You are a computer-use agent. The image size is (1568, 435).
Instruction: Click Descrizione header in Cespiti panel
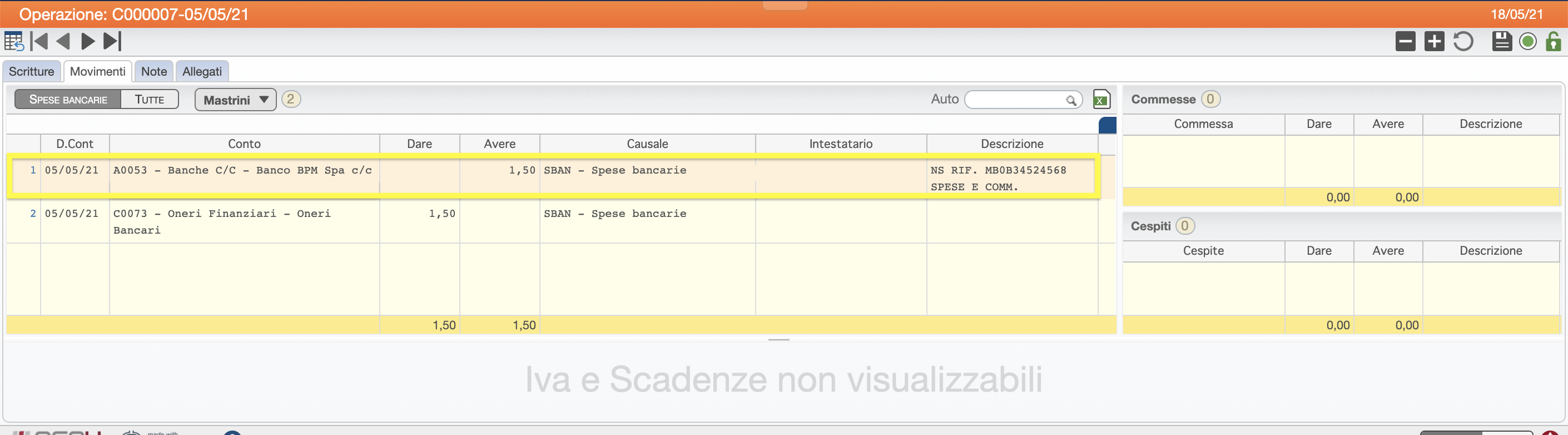point(1491,250)
